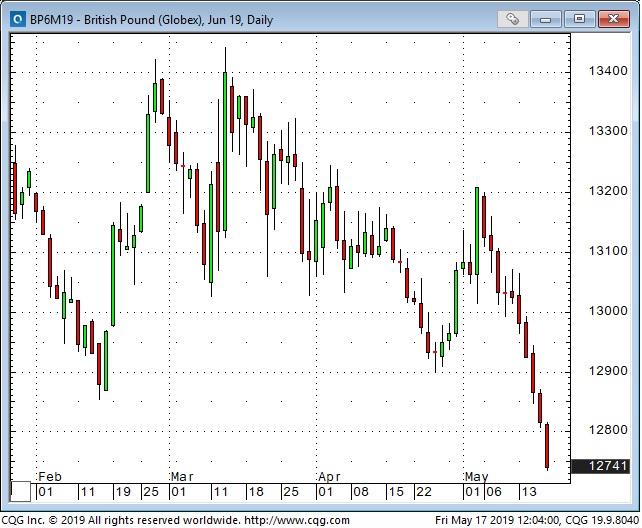642x528 pixels.
Task: Click the tall green candle reaching 13200 in May
Action: click(x=477, y=230)
